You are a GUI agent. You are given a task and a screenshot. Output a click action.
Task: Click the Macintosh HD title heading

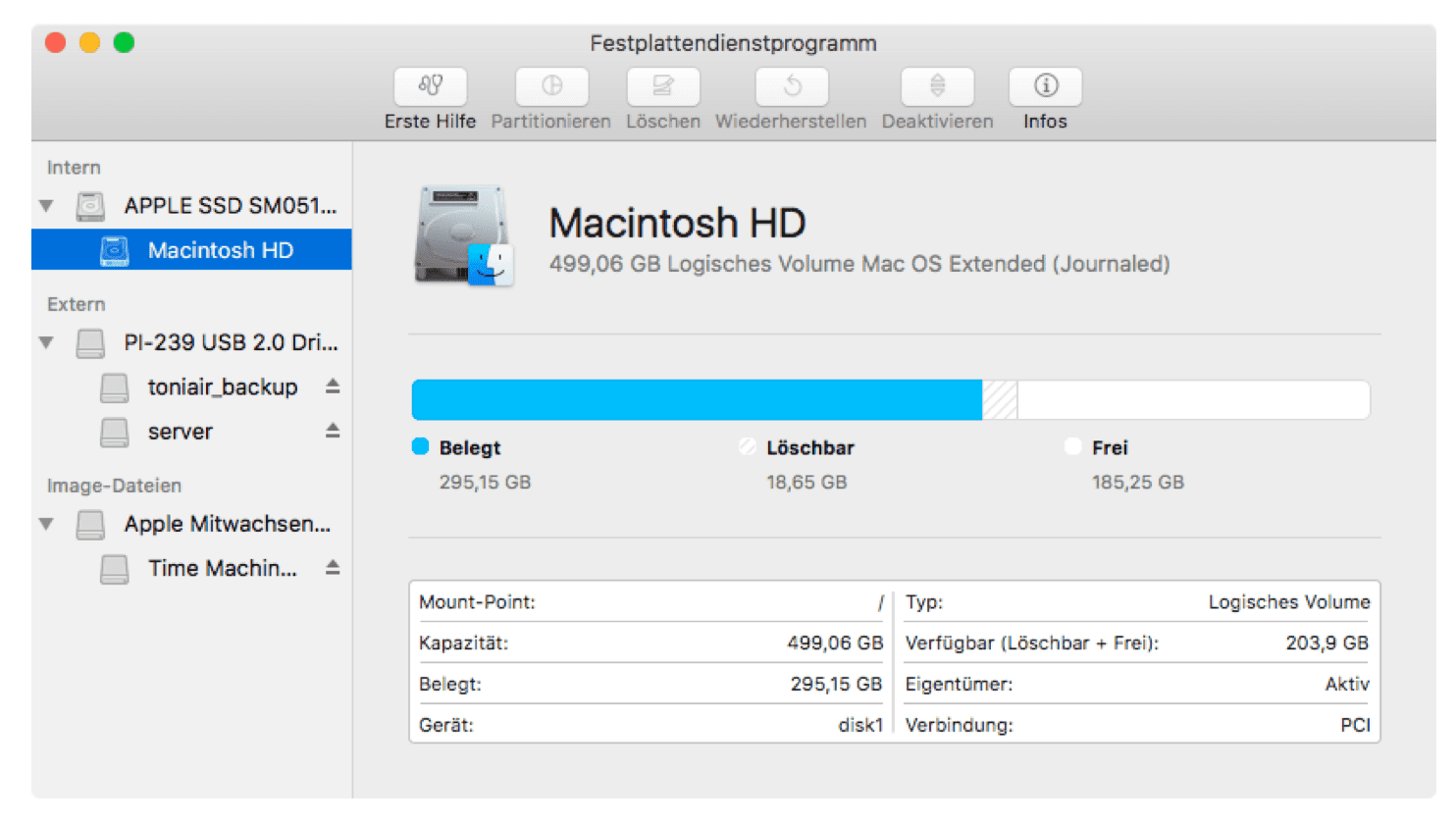point(677,224)
